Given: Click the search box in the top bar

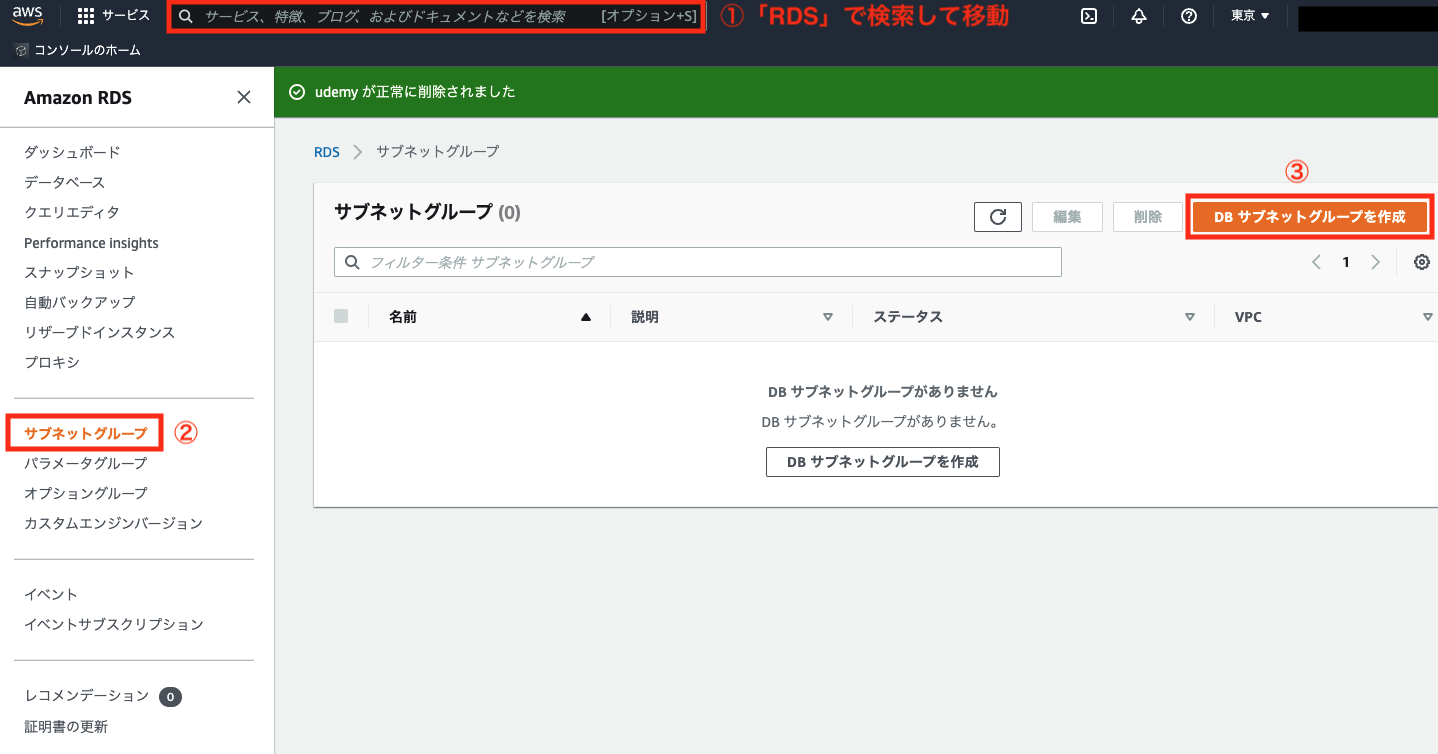Looking at the screenshot, I should 436,16.
